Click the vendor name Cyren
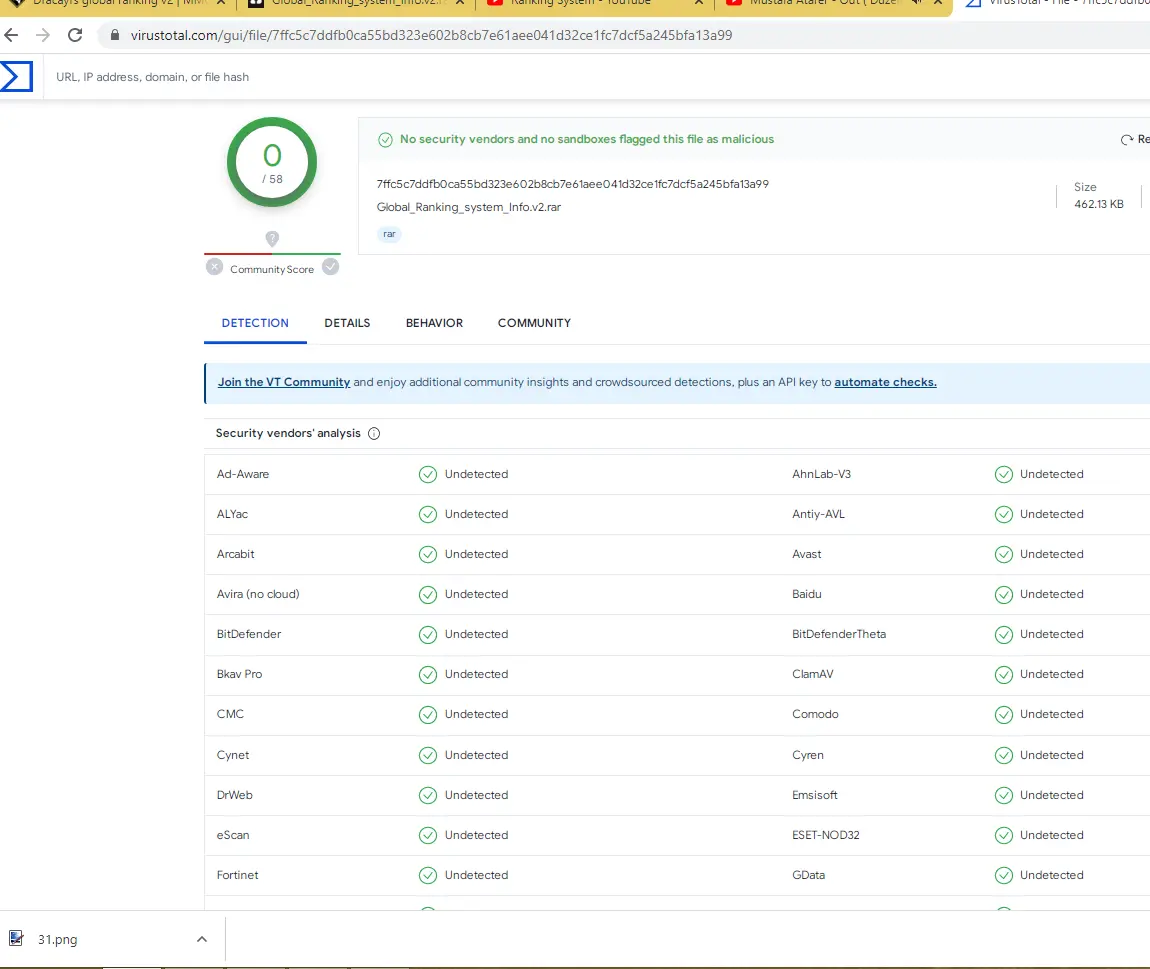1150x969 pixels. click(x=807, y=755)
